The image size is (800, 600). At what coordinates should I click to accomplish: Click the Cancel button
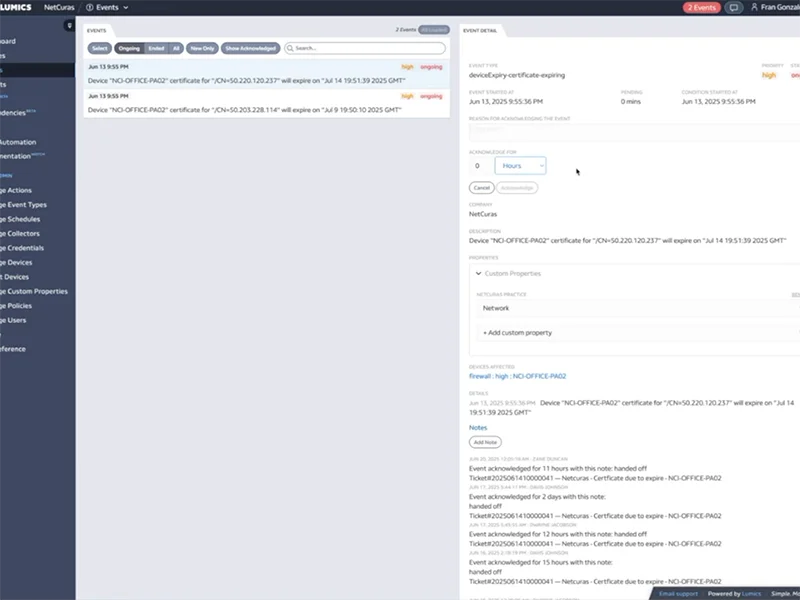pos(482,188)
